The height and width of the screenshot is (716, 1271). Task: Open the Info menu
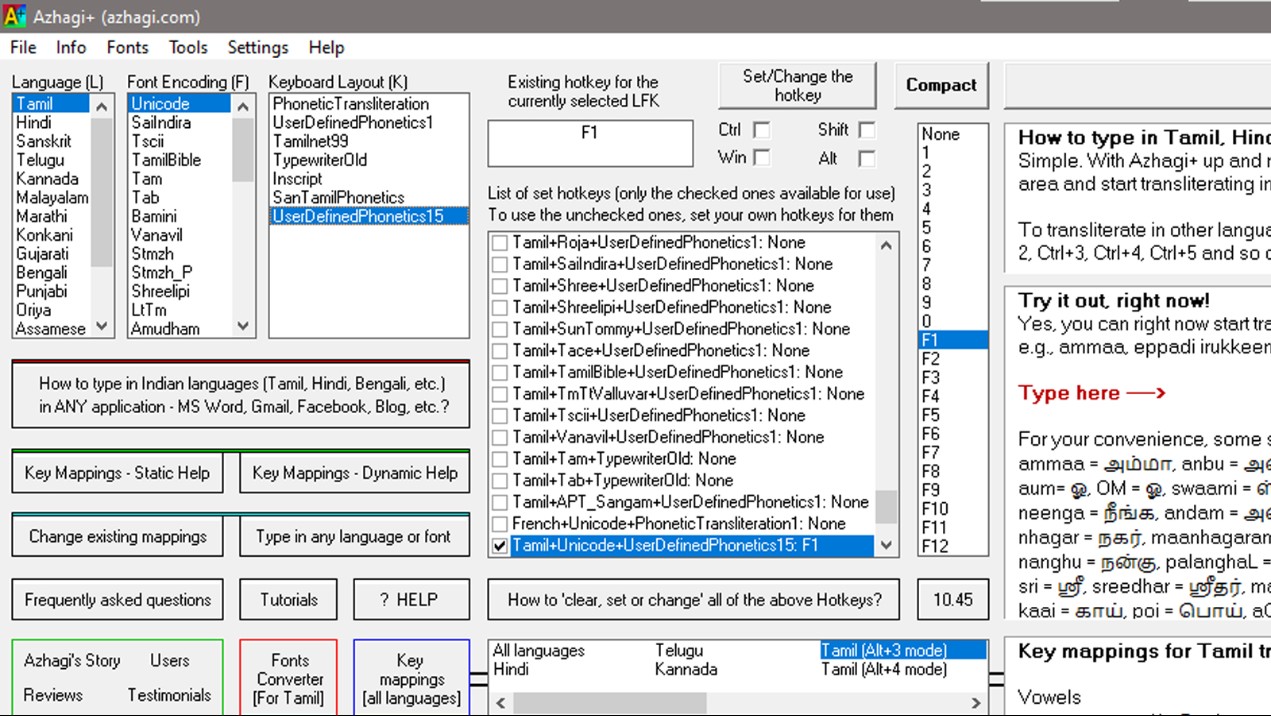(71, 47)
